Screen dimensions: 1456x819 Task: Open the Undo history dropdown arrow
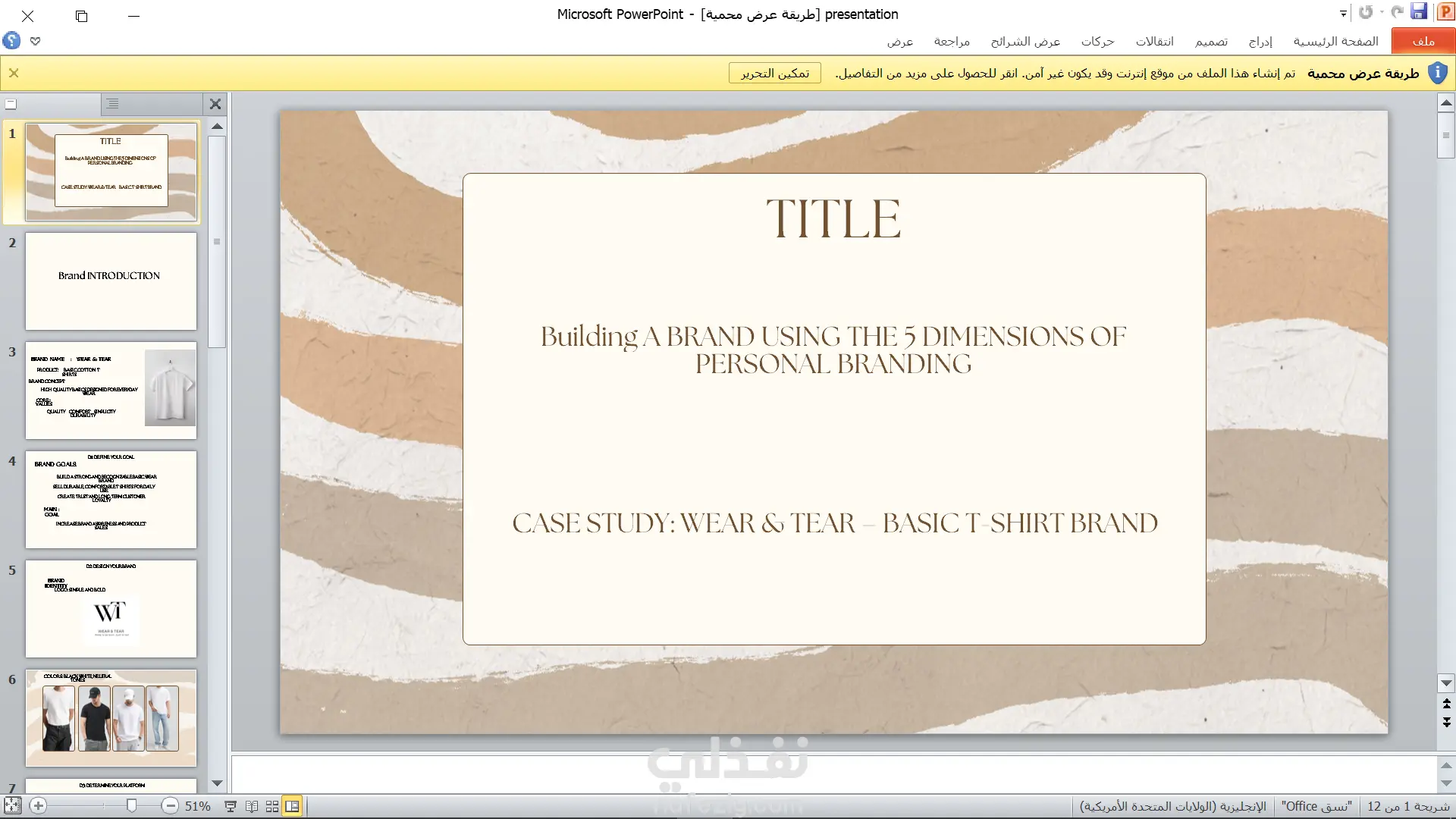coord(1382,12)
